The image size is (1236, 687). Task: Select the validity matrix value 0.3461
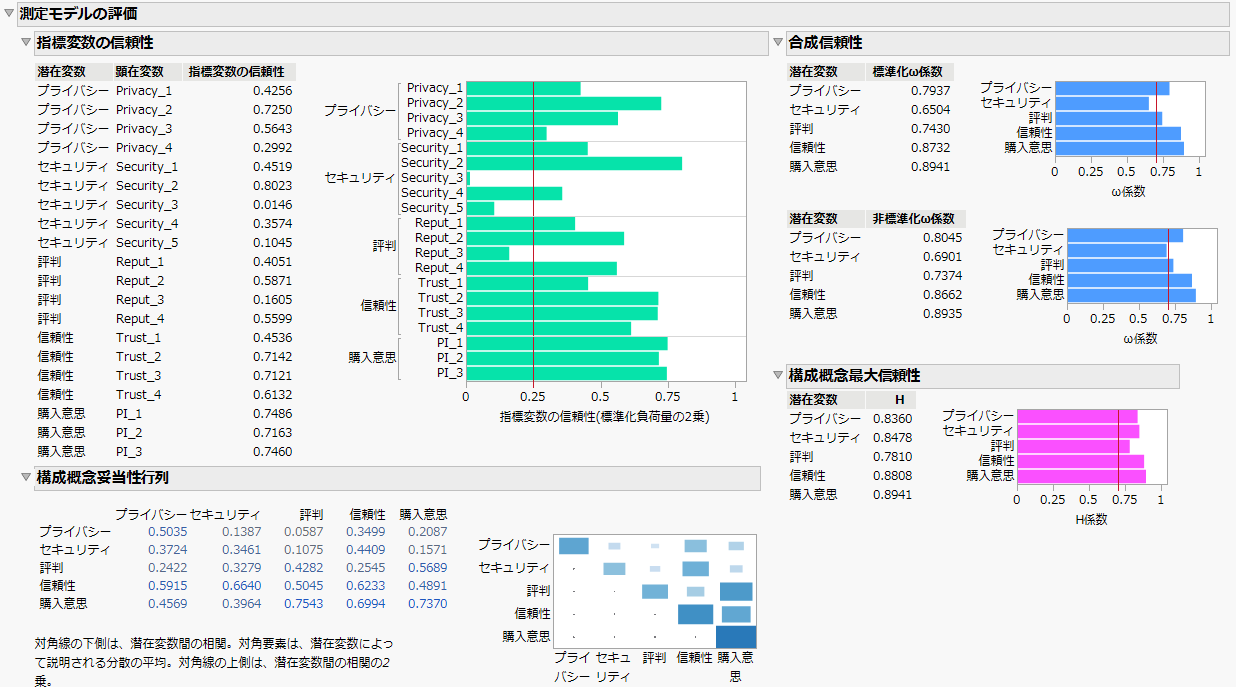click(x=241, y=550)
